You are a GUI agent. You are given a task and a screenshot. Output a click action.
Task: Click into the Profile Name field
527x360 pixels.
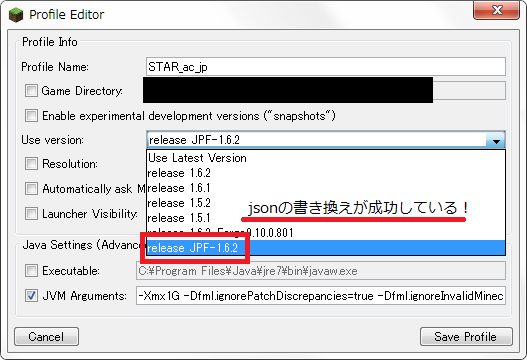click(326, 67)
